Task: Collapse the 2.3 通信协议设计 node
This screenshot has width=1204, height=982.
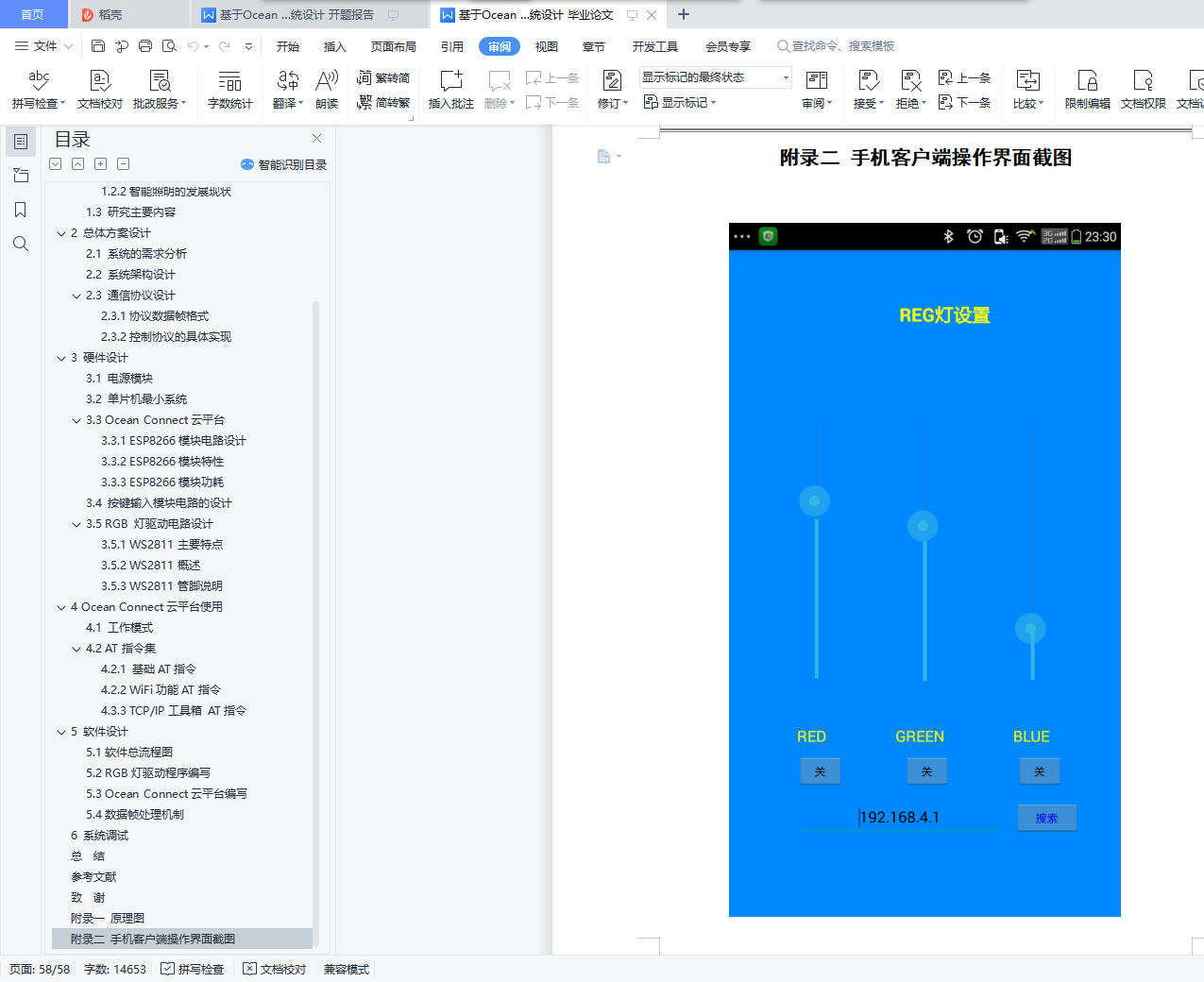Action: point(76,296)
